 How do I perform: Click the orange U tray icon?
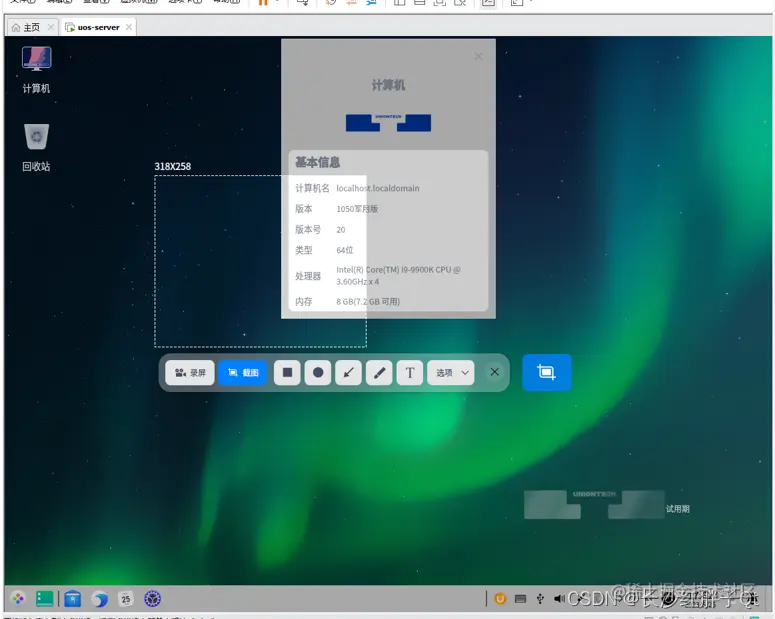tap(500, 599)
